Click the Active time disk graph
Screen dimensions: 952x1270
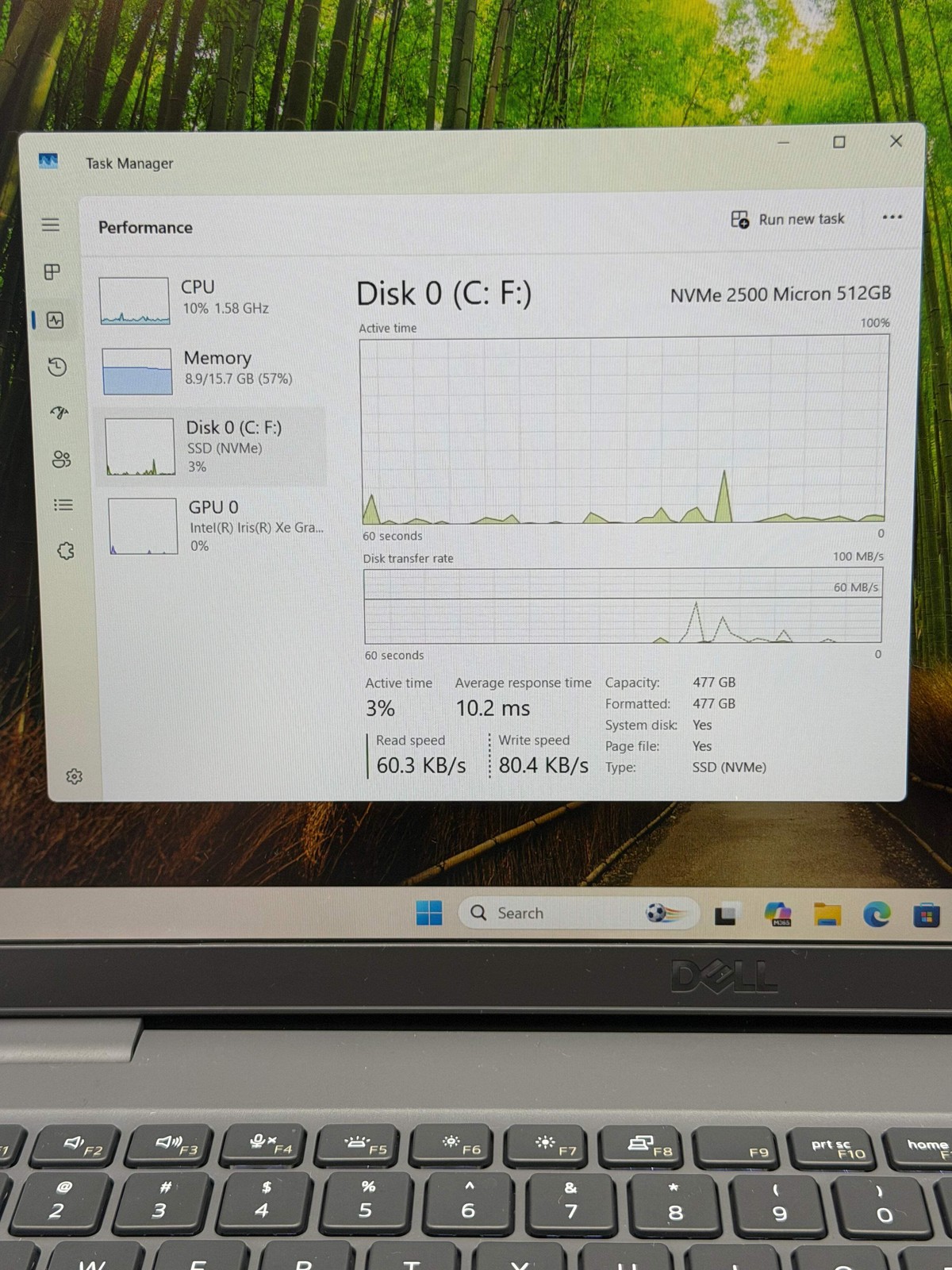click(624, 429)
